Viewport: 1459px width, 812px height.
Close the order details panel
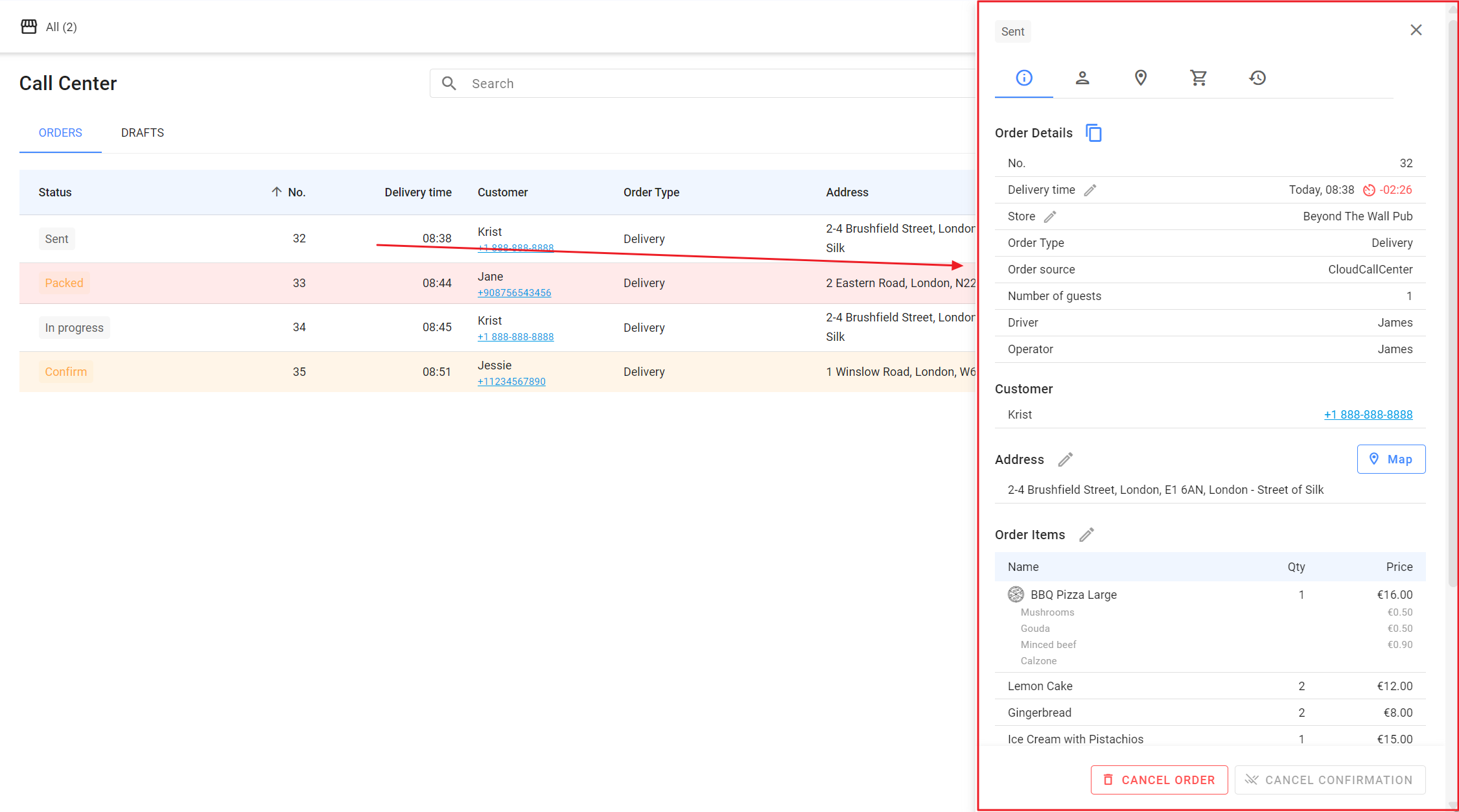coord(1416,30)
